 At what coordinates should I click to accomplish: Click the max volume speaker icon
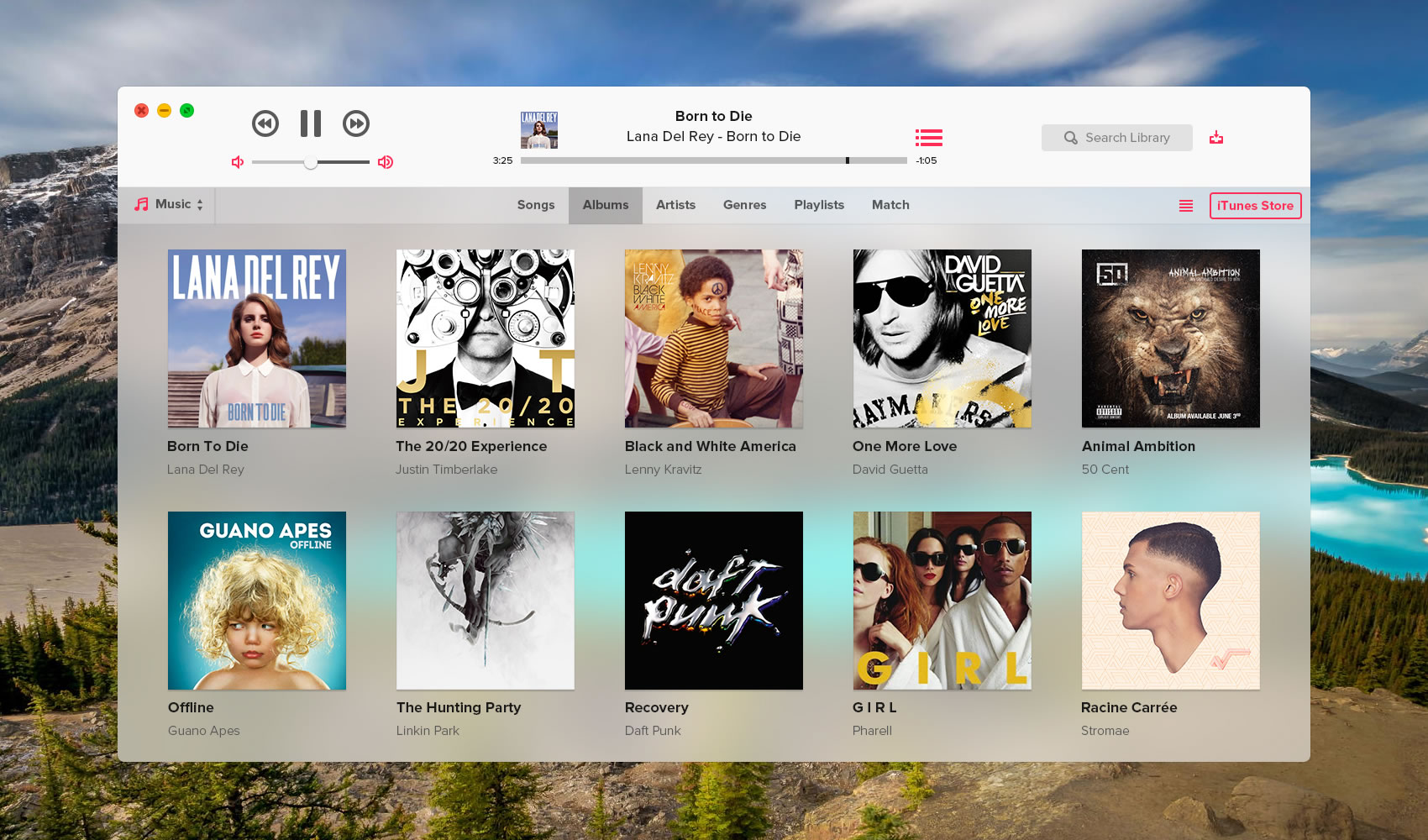[386, 162]
